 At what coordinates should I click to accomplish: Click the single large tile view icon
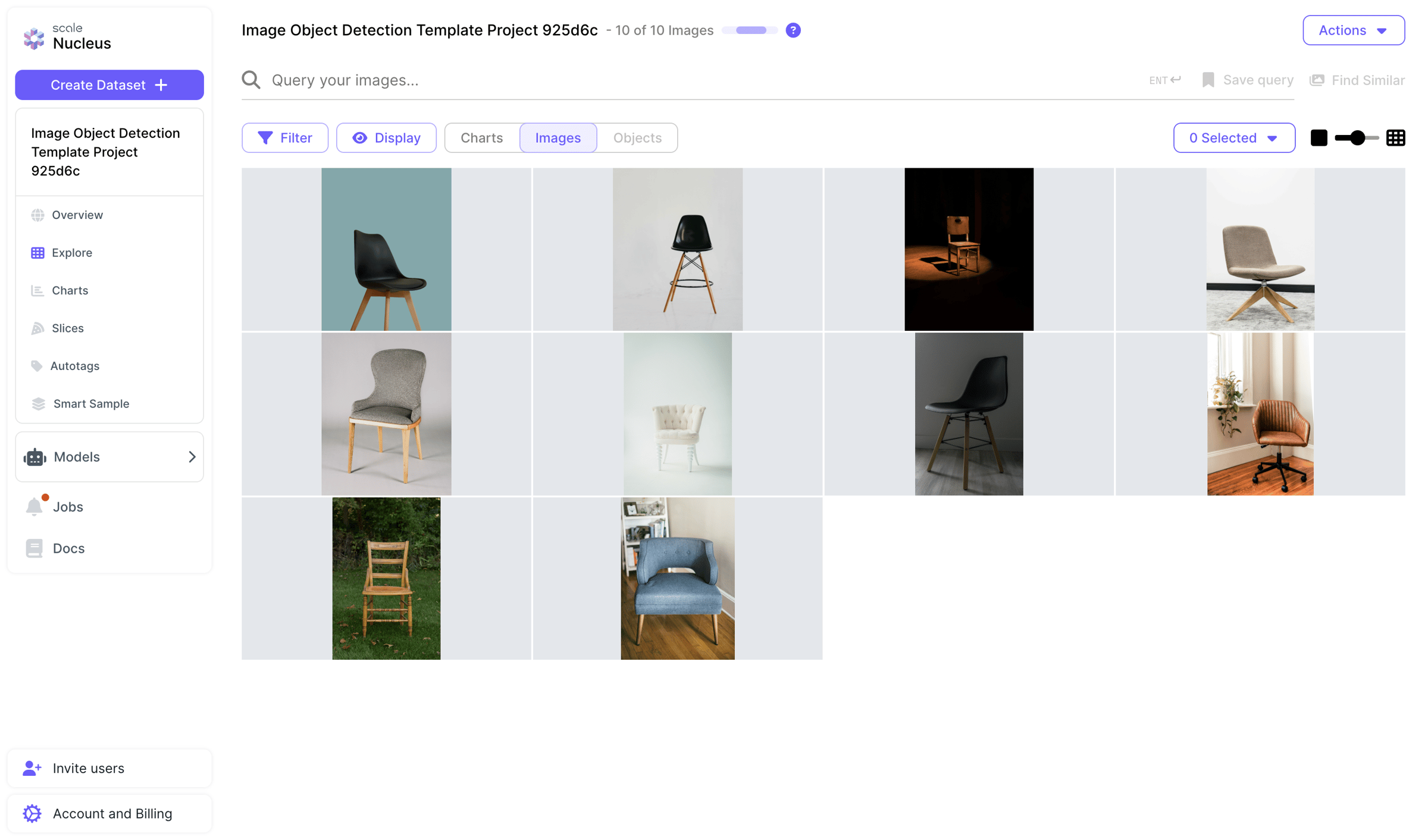(x=1319, y=137)
